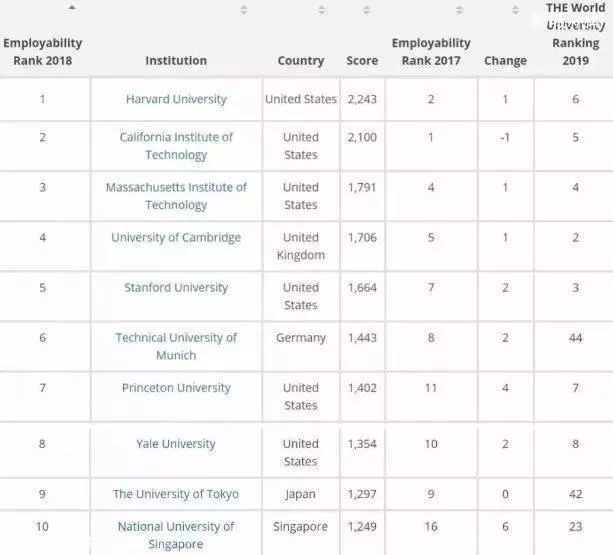Select the score 1,402 cell
The width and height of the screenshot is (613, 555).
point(362,388)
